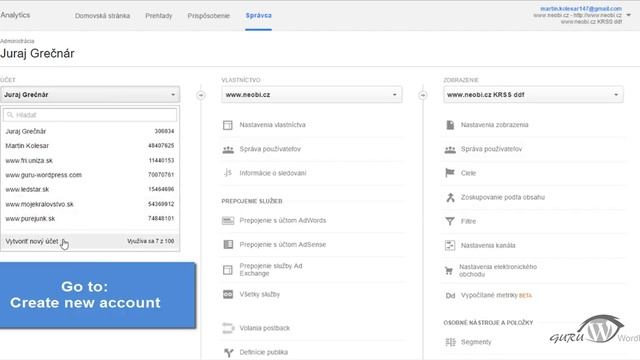The image size is (640, 360).
Task: Click the shopping cart e-commerce settings icon
Action: (449, 271)
